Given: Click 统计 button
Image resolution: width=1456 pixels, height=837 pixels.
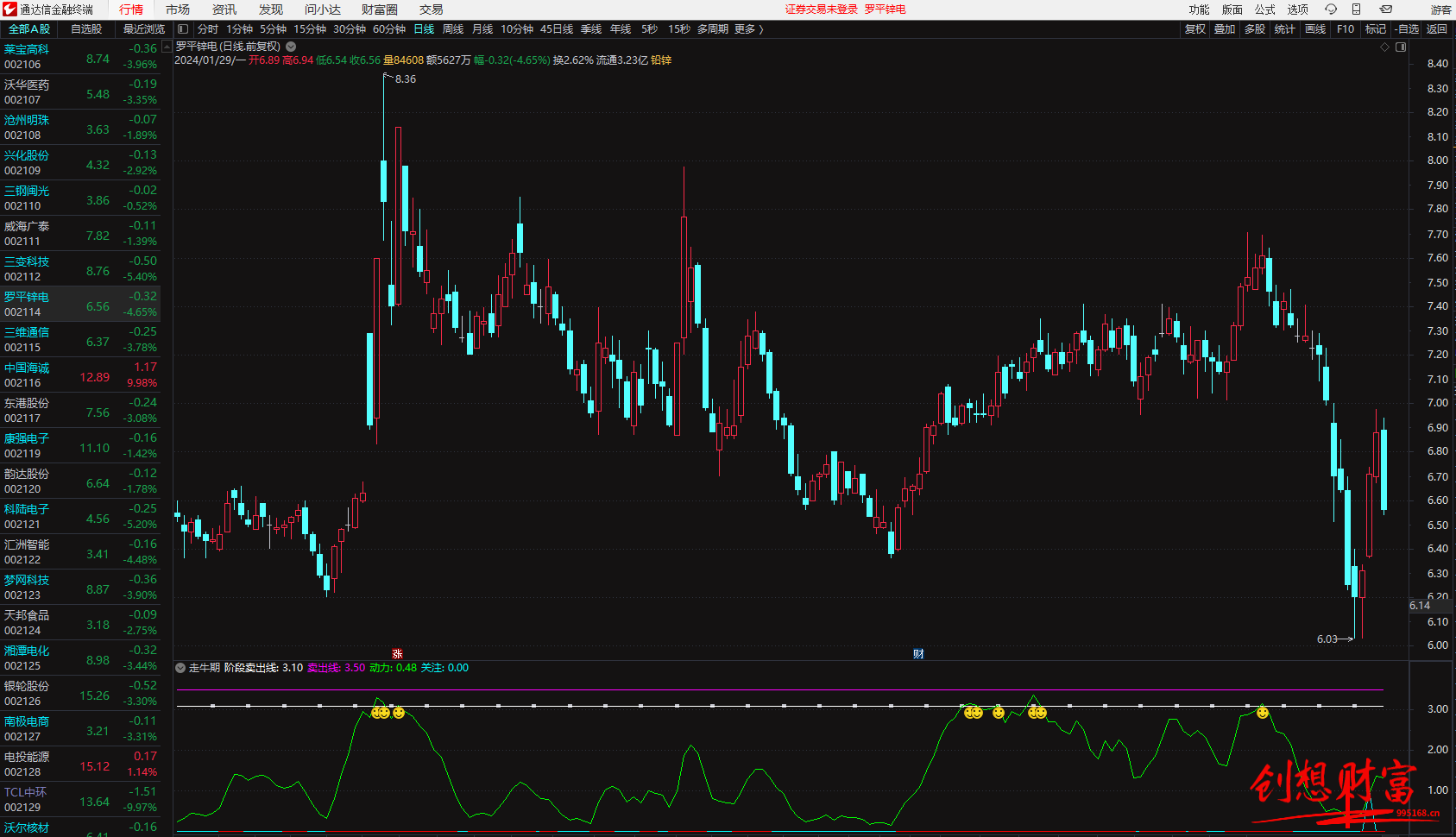Looking at the screenshot, I should point(1285,29).
